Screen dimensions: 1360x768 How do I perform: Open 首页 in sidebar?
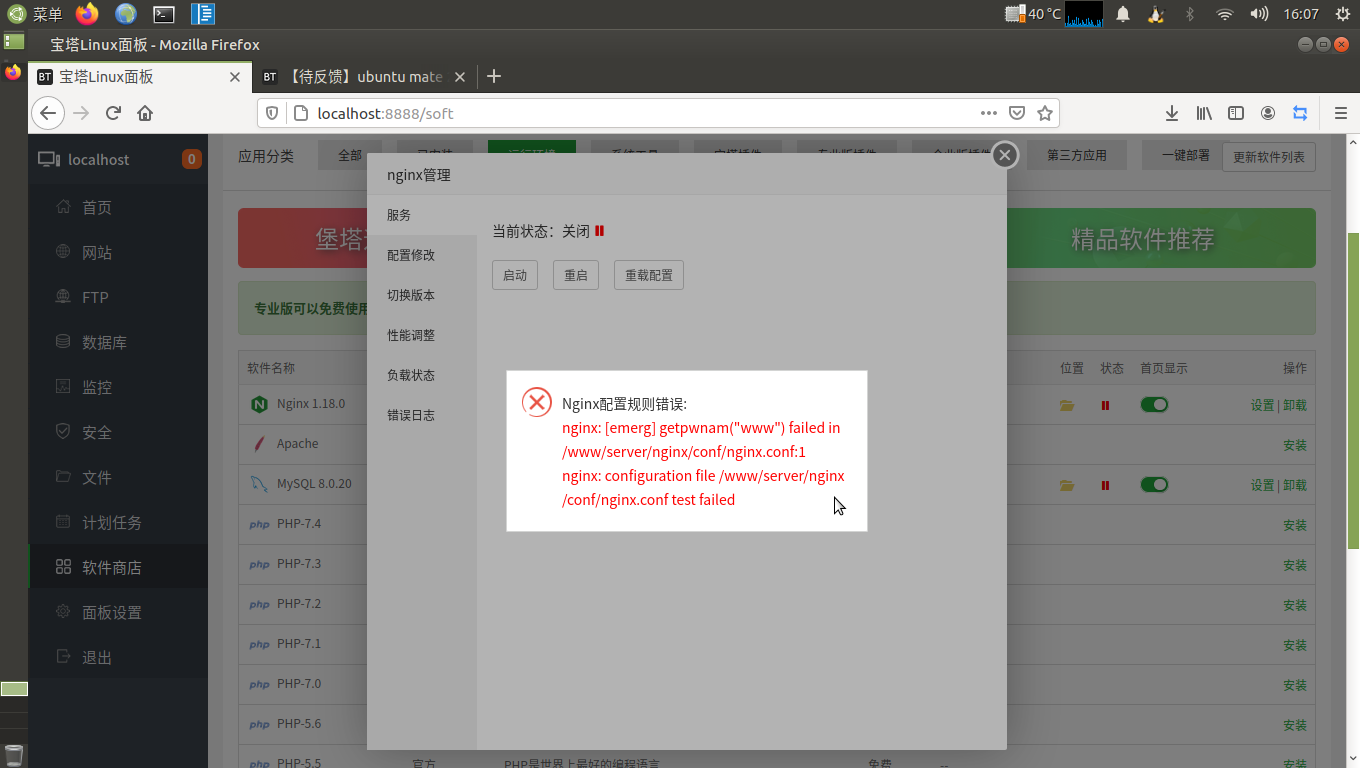coord(118,207)
